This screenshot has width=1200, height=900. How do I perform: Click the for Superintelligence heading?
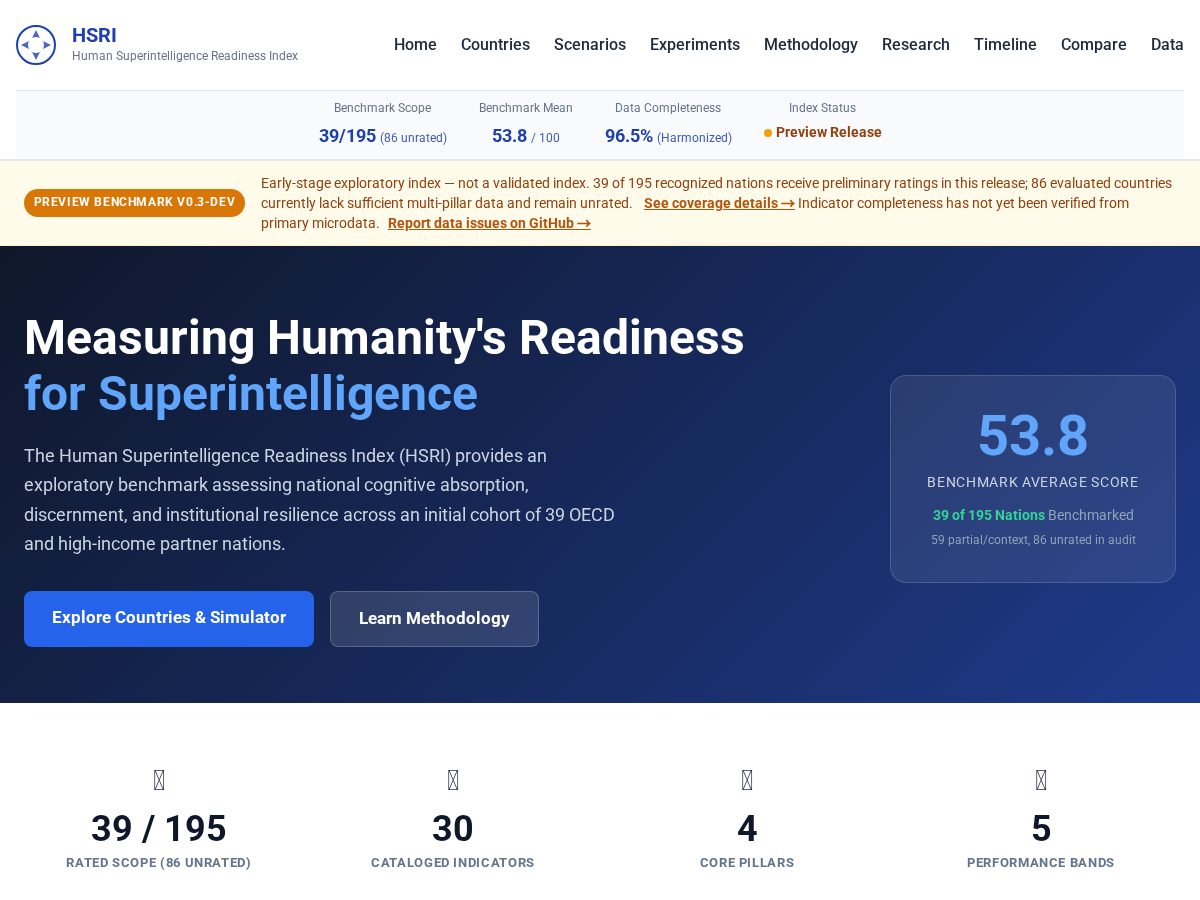(x=251, y=393)
